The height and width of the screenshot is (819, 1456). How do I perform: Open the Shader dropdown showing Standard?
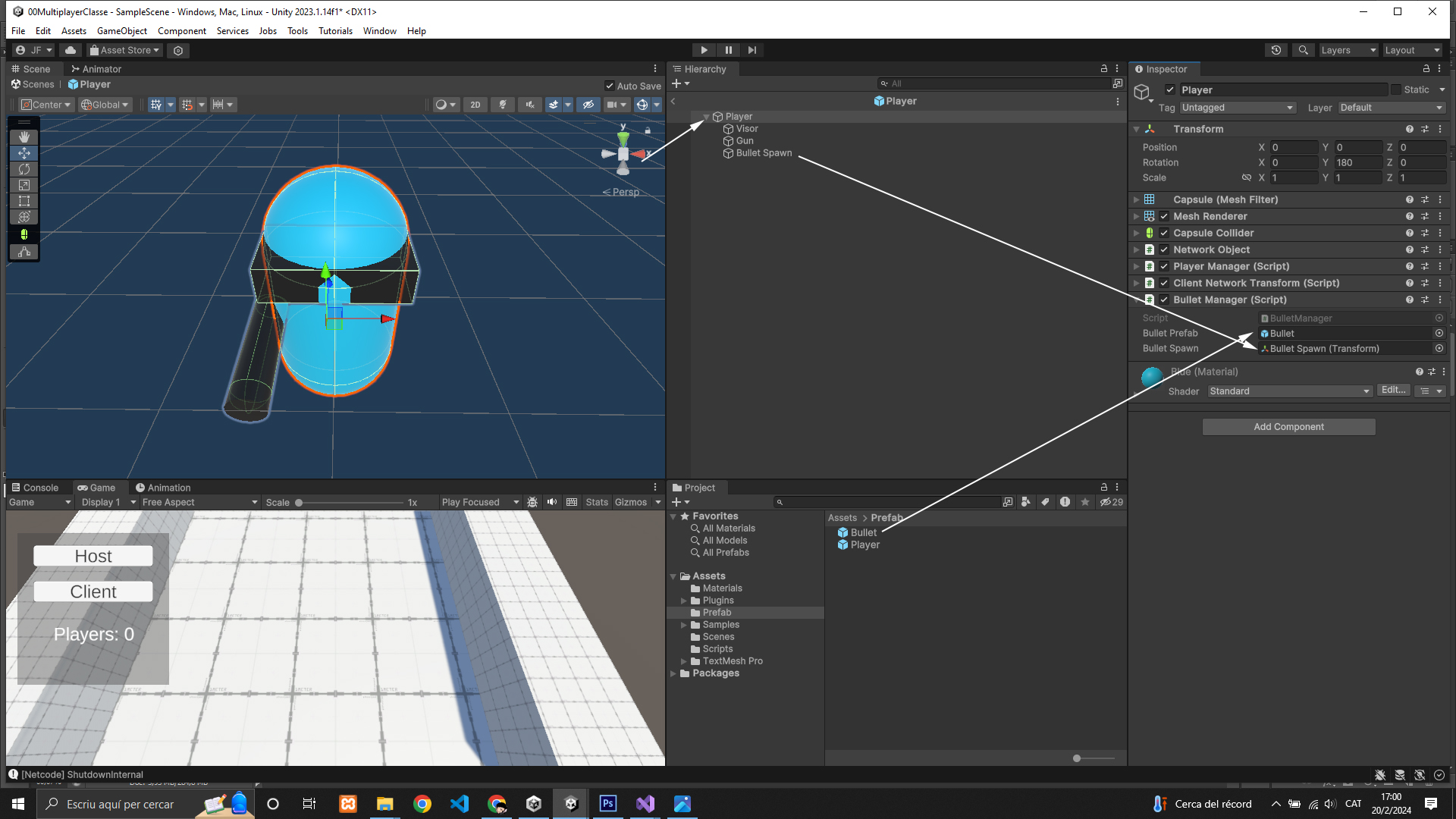click(1289, 391)
